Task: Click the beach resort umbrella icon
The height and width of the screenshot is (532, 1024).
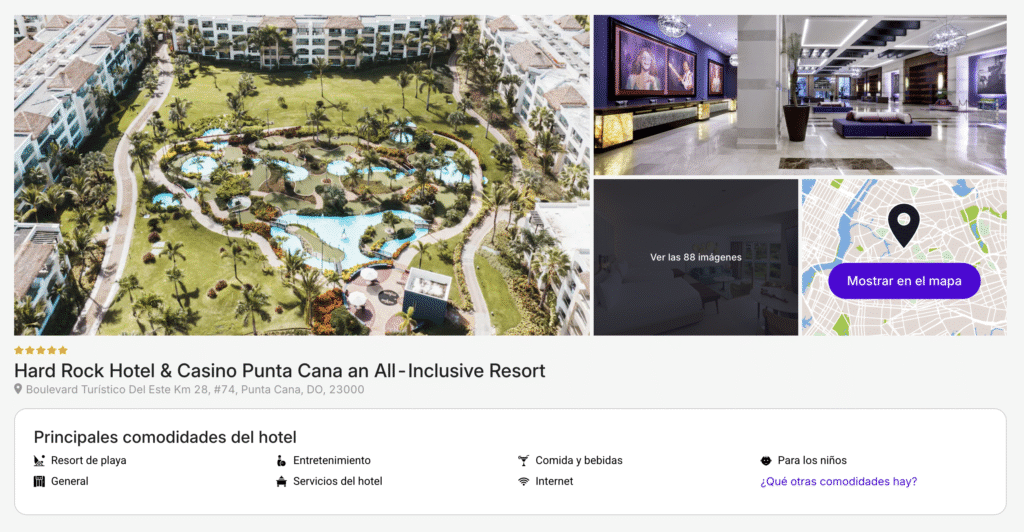Action: pyautogui.click(x=39, y=461)
